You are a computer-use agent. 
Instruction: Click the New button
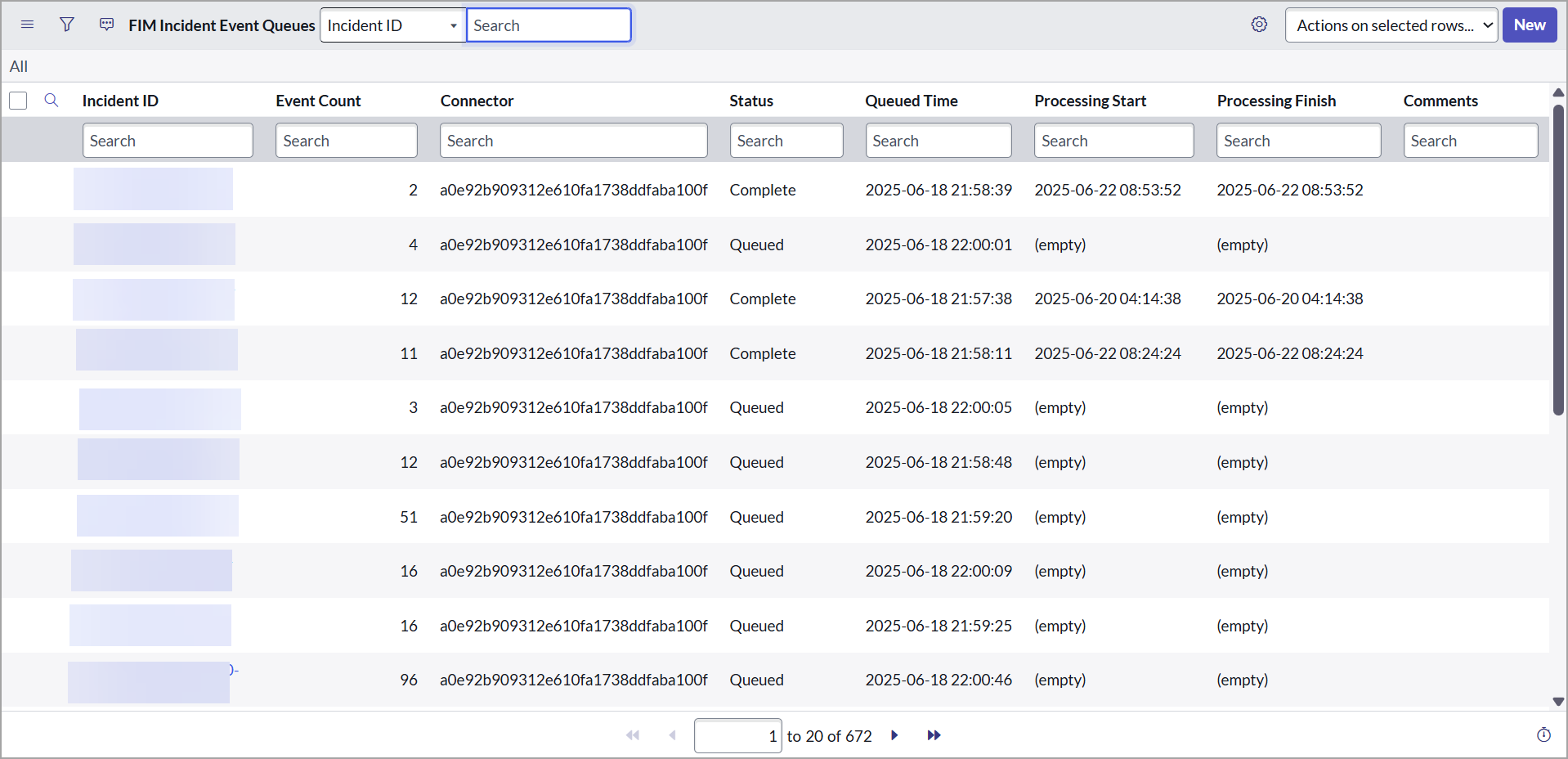point(1529,25)
